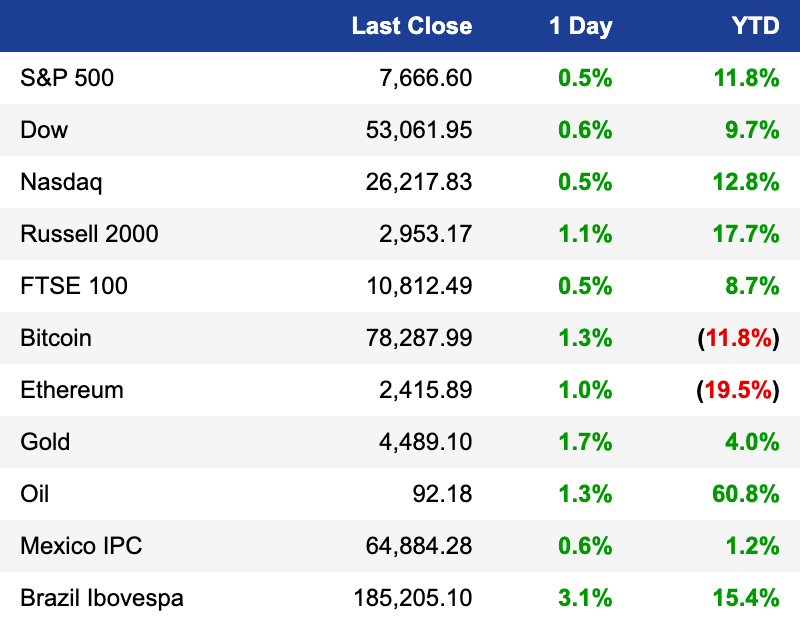The height and width of the screenshot is (624, 800).
Task: Click Brazil Ibovespa's 3.1% one-day change
Action: tap(585, 598)
